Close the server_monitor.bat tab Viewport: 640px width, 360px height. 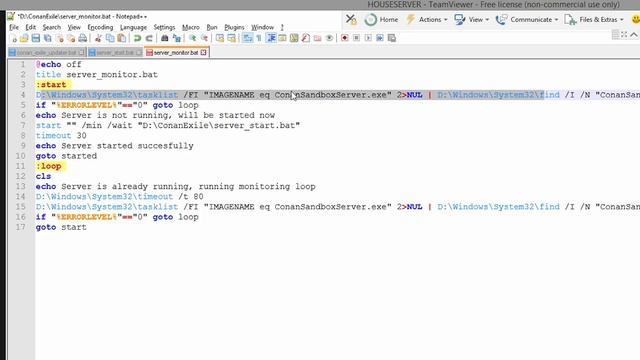[204, 53]
